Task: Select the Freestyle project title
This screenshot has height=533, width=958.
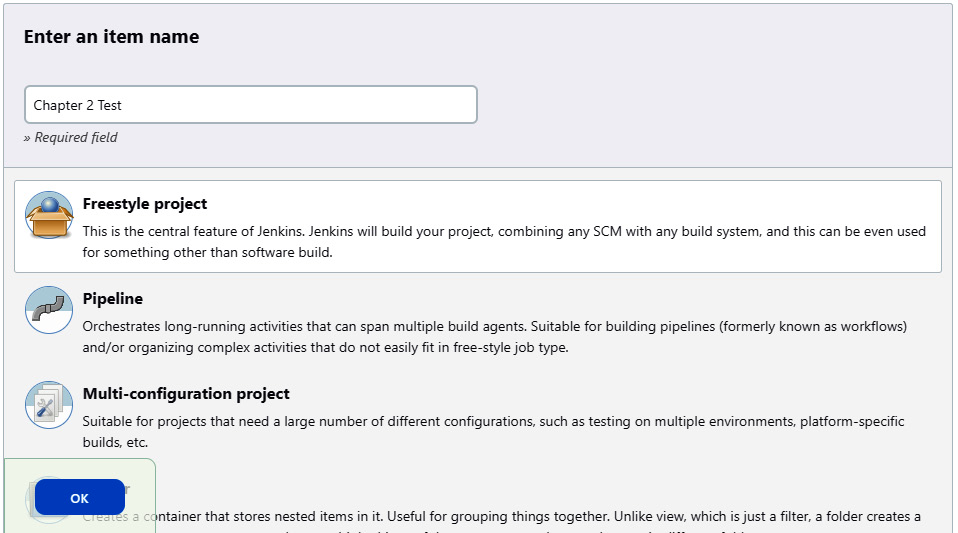Action: (x=145, y=204)
